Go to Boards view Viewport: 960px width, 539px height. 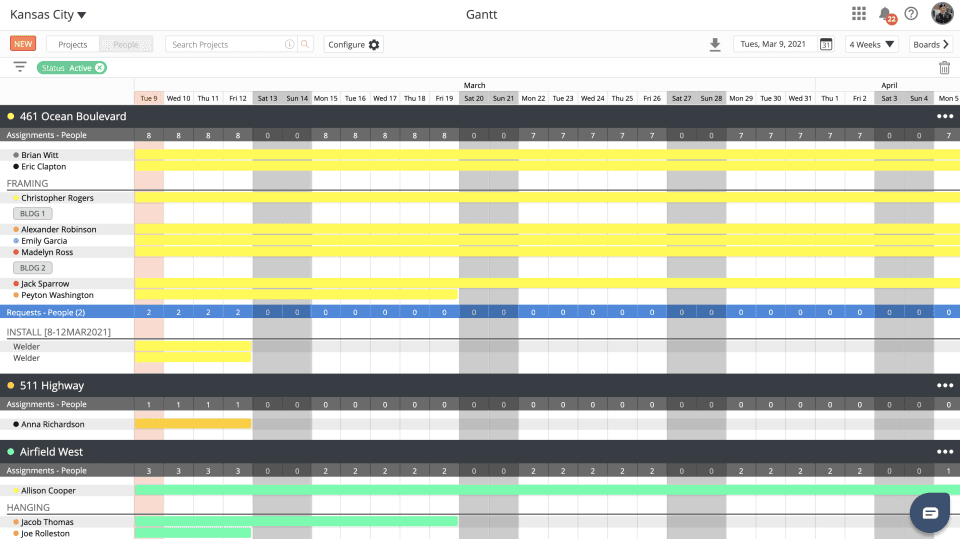[x=930, y=45]
